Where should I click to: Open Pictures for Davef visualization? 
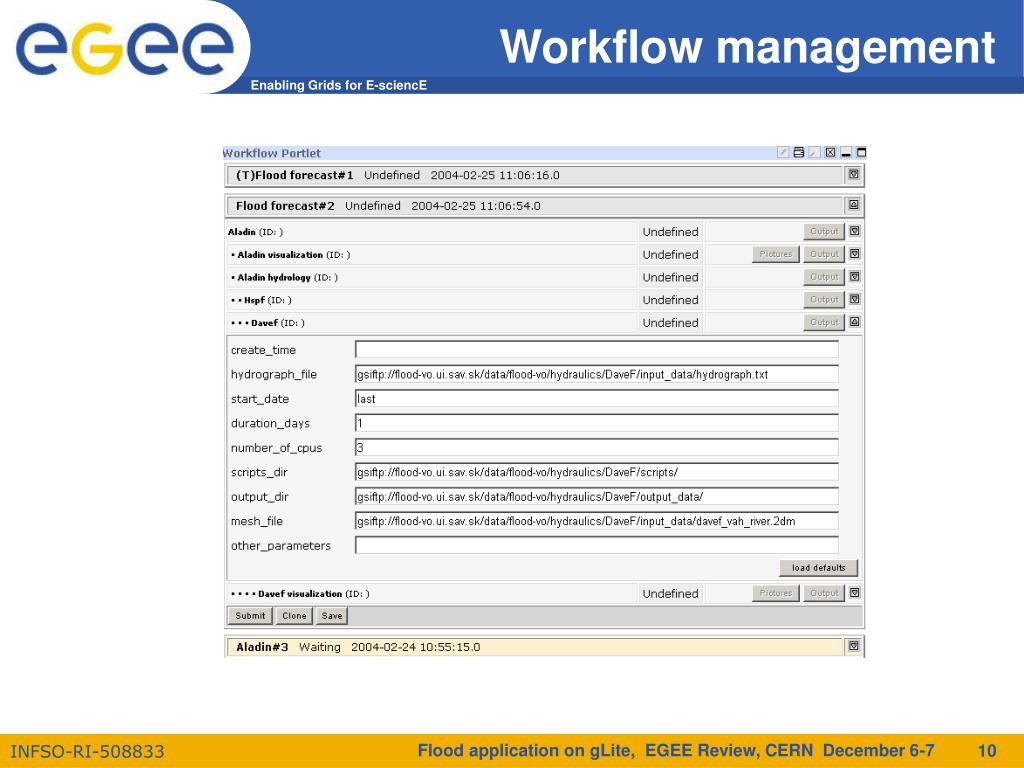click(776, 593)
